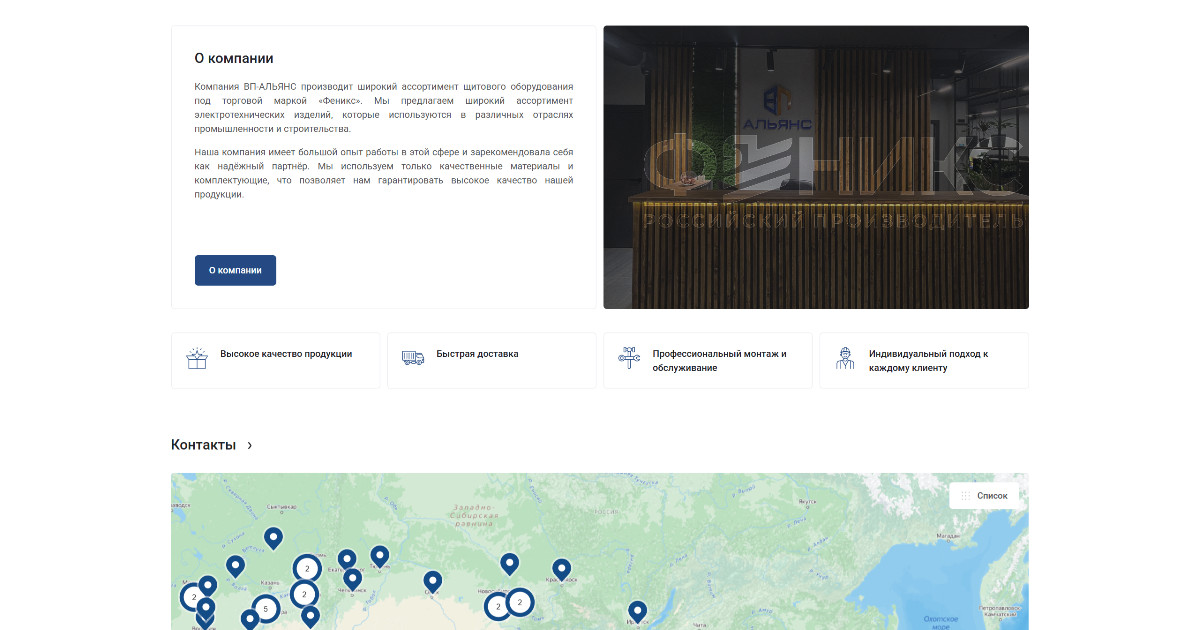Image resolution: width=1200 pixels, height=630 pixels.
Task: Click the delivery truck icon
Action: [413, 356]
